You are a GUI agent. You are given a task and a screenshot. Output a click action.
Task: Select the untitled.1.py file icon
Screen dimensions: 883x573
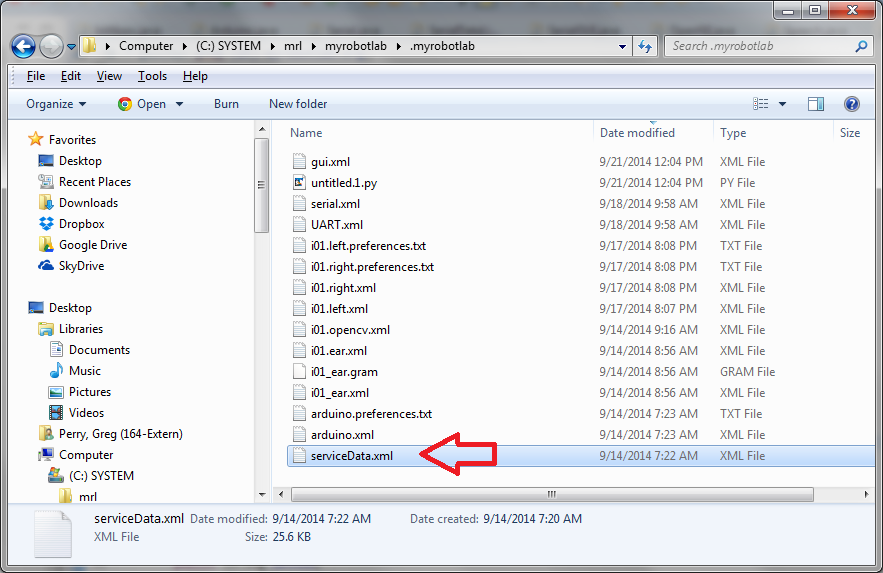coord(299,182)
